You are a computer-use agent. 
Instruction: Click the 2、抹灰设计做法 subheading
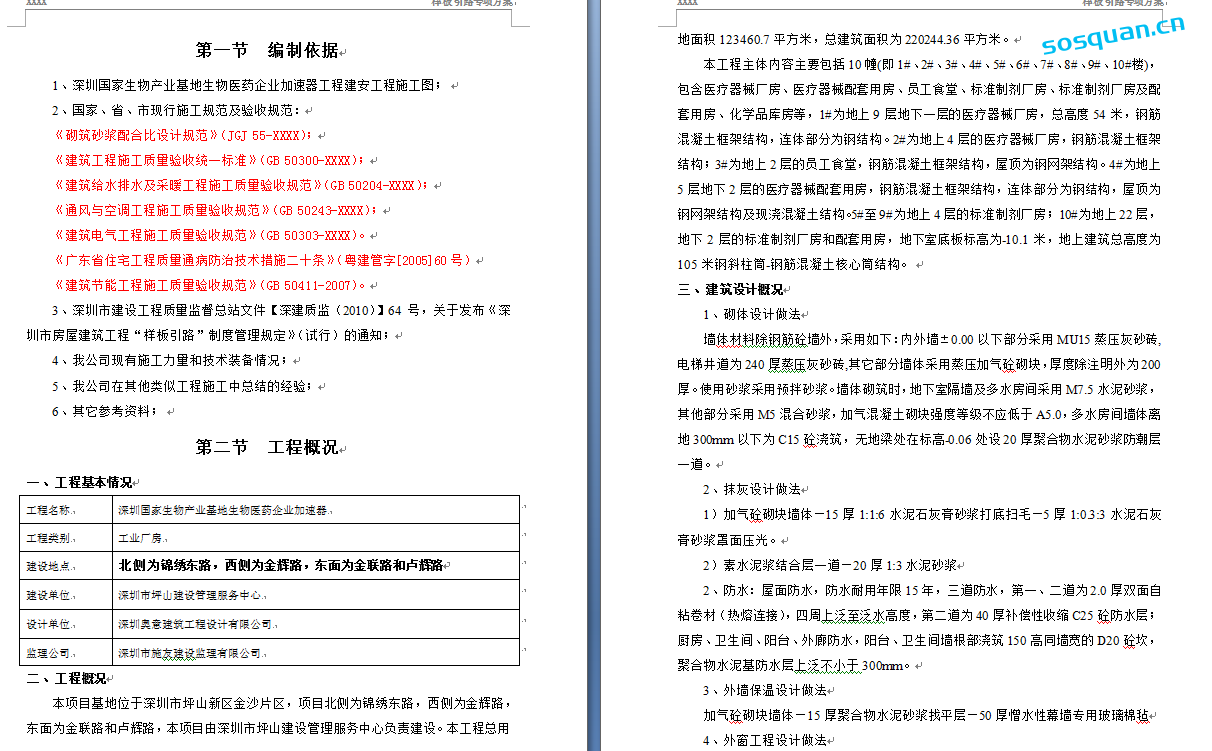[x=751, y=489]
